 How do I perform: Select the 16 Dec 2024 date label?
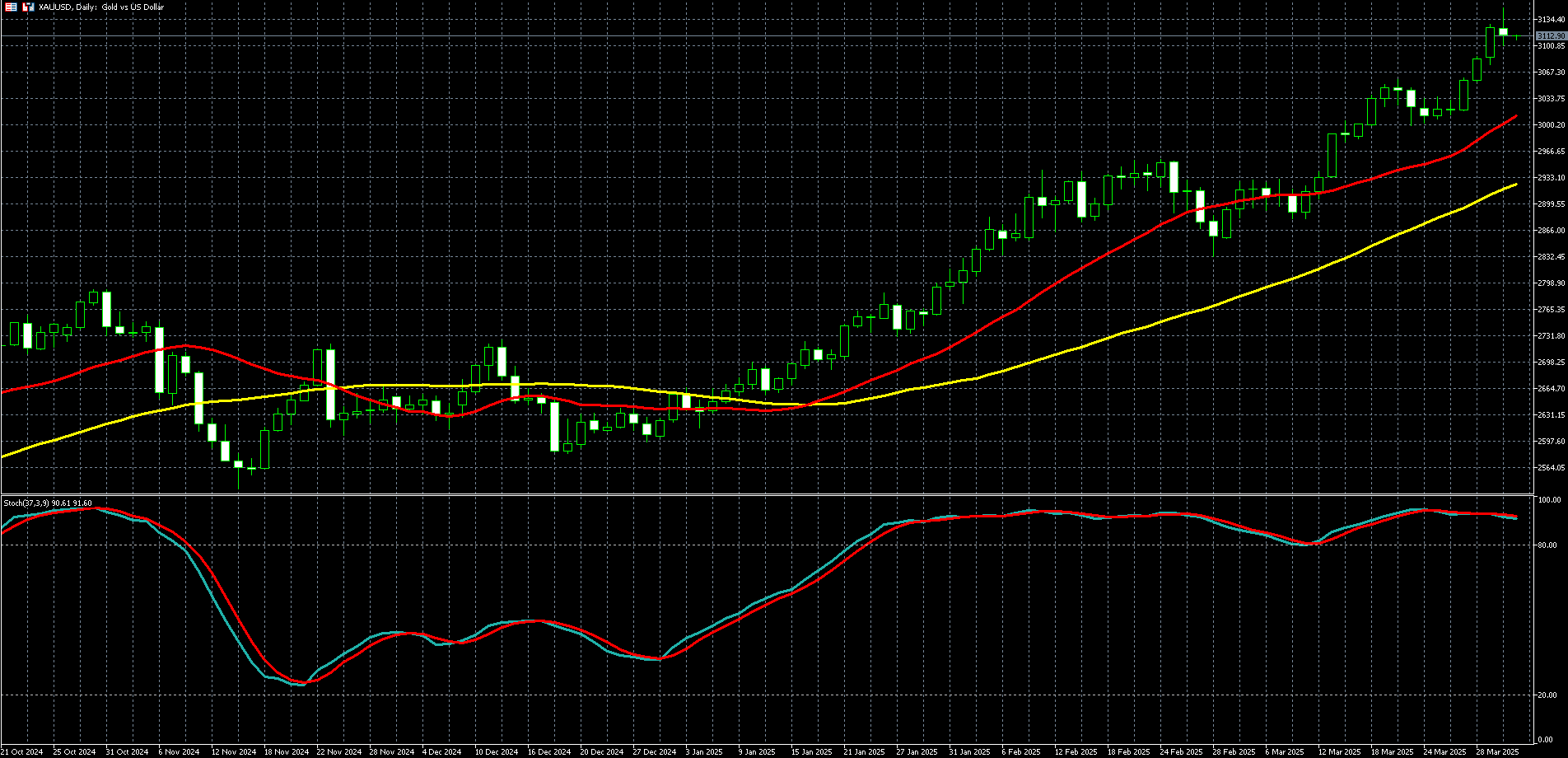549,752
